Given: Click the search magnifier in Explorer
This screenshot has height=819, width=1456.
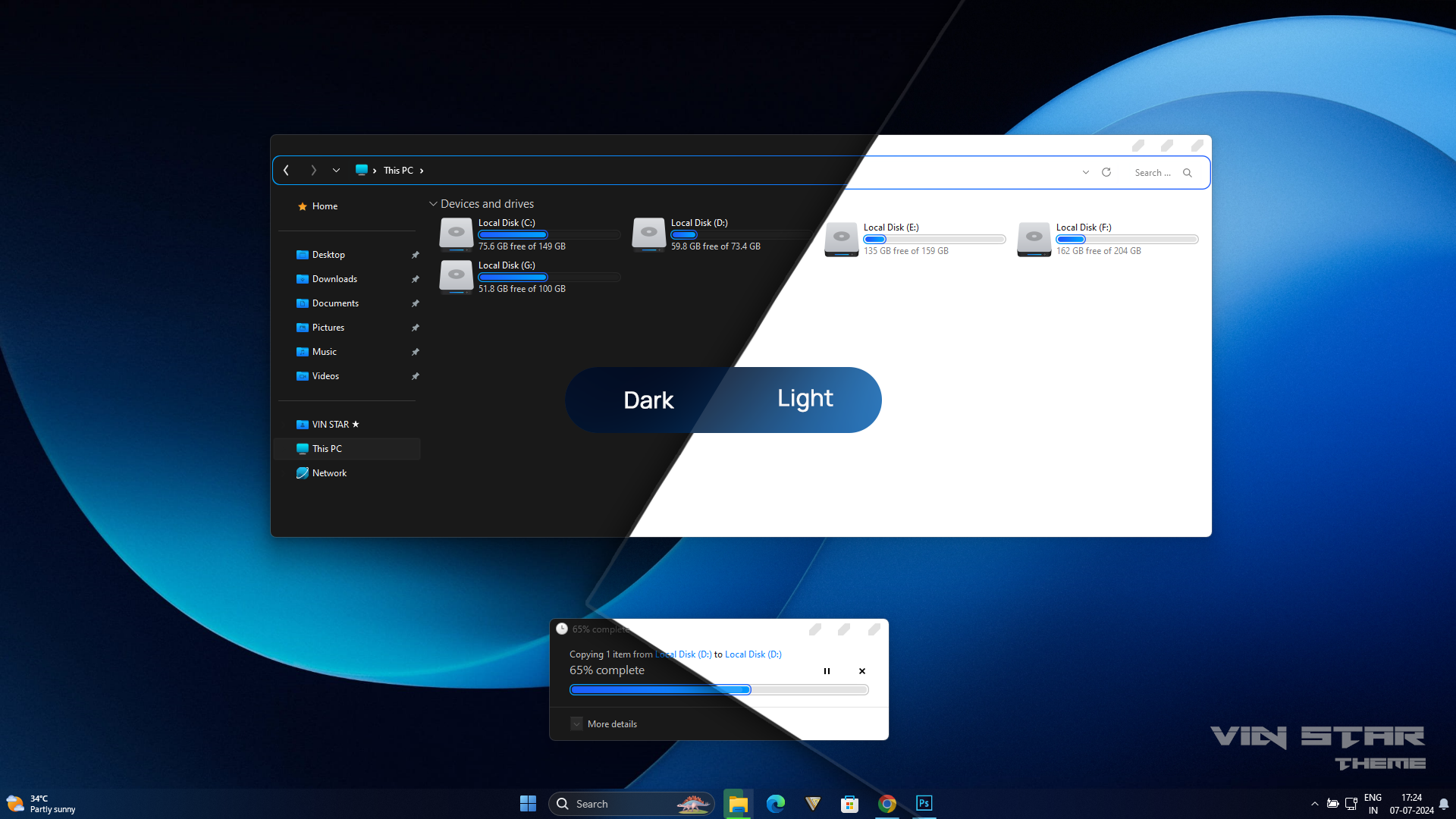Looking at the screenshot, I should pos(1188,172).
